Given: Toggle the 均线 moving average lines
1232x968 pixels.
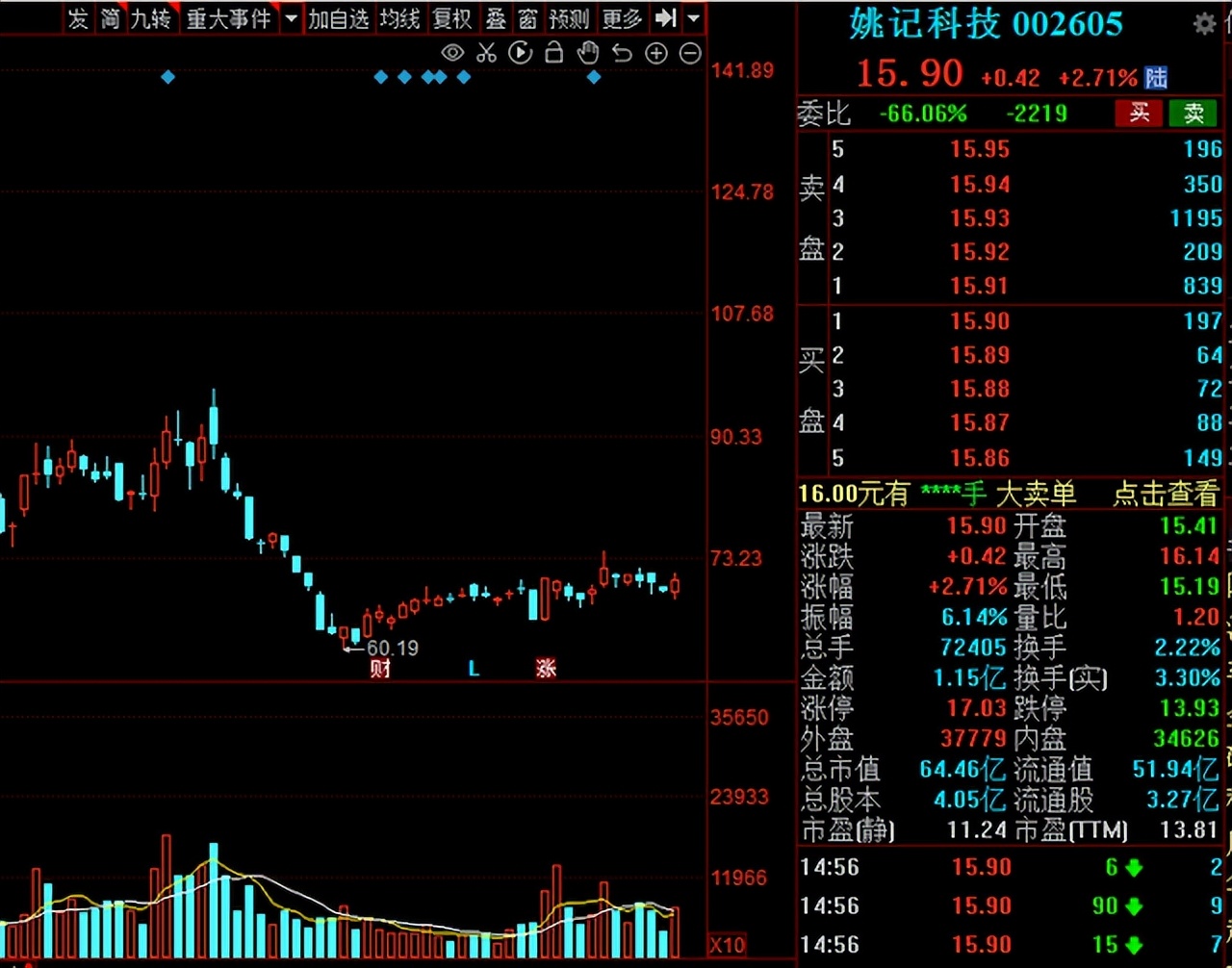Looking at the screenshot, I should tap(399, 18).
